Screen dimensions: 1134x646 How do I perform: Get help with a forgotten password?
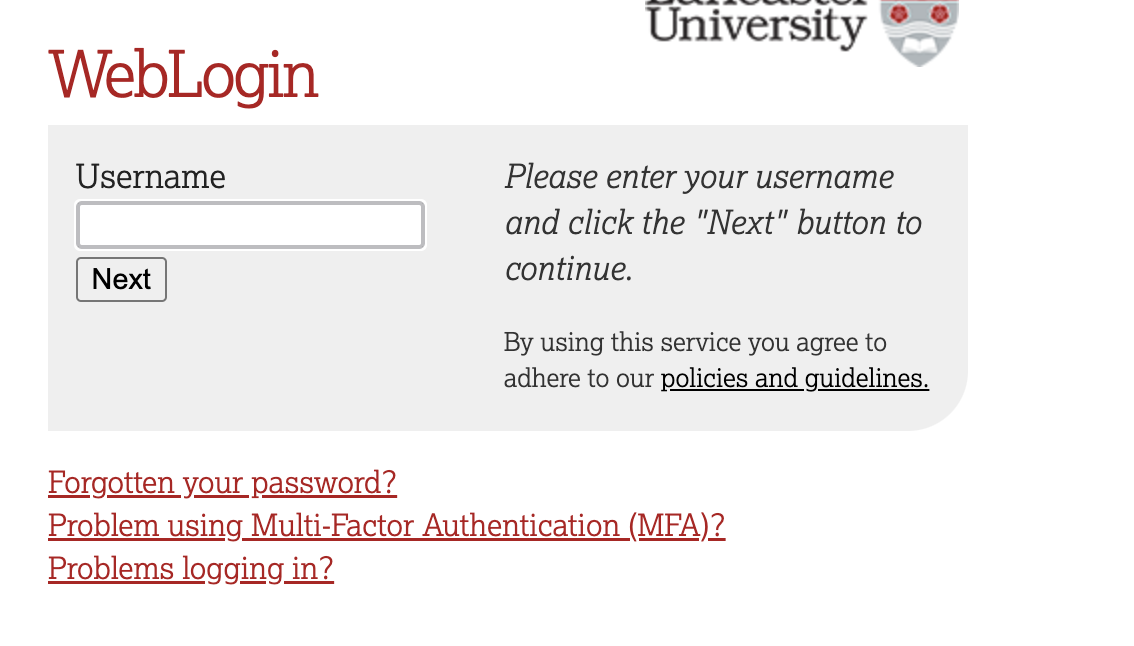[222, 483]
